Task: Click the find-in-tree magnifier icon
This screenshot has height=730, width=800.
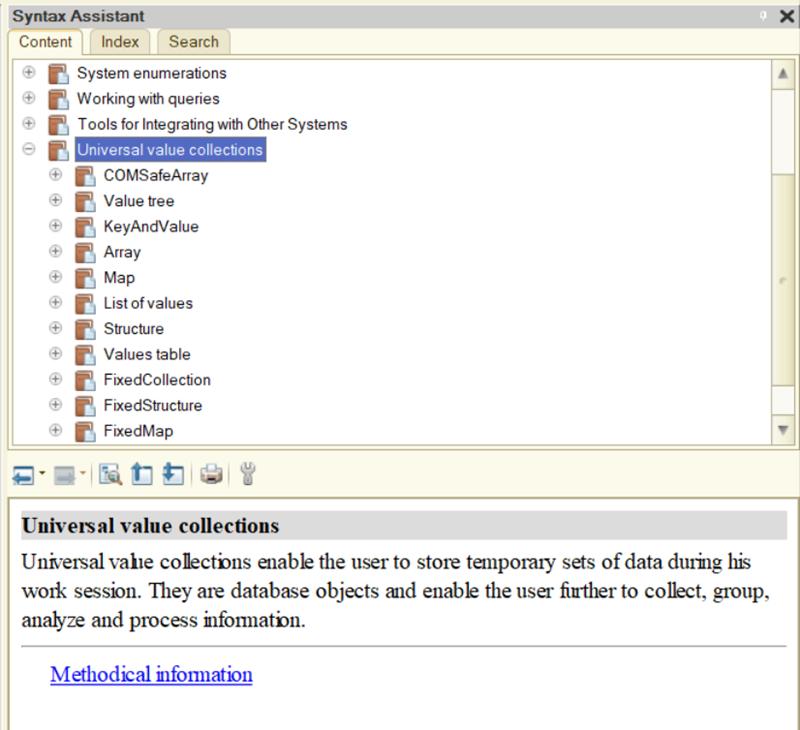Action: point(110,476)
